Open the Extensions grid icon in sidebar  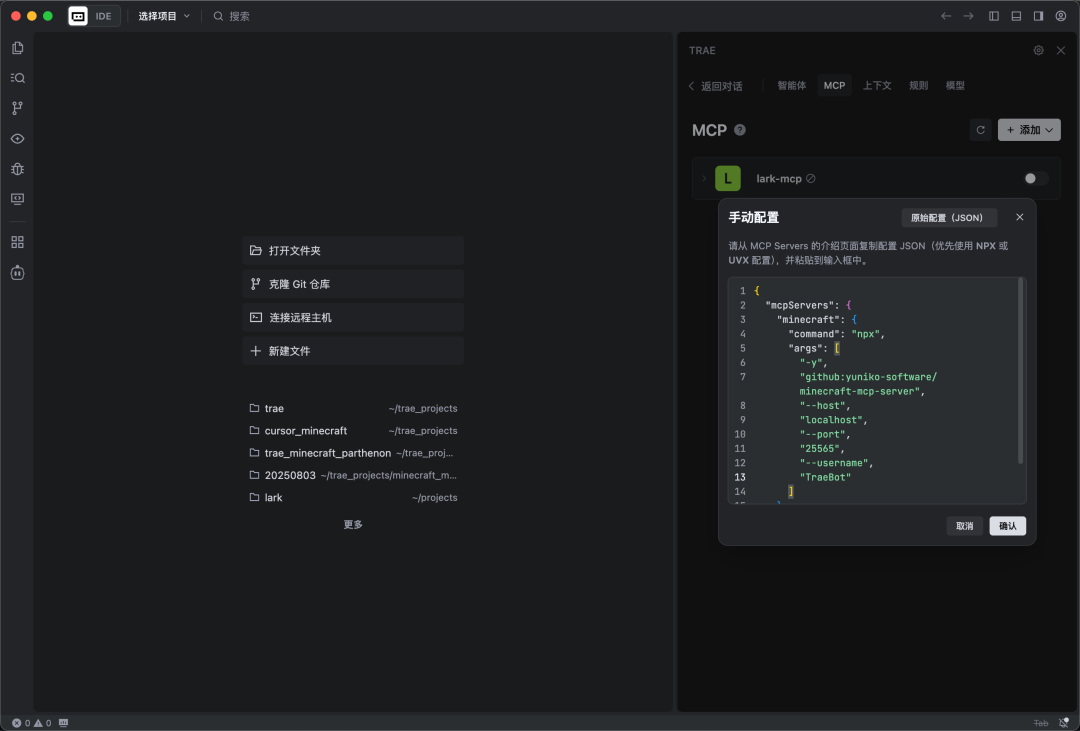pos(17,242)
